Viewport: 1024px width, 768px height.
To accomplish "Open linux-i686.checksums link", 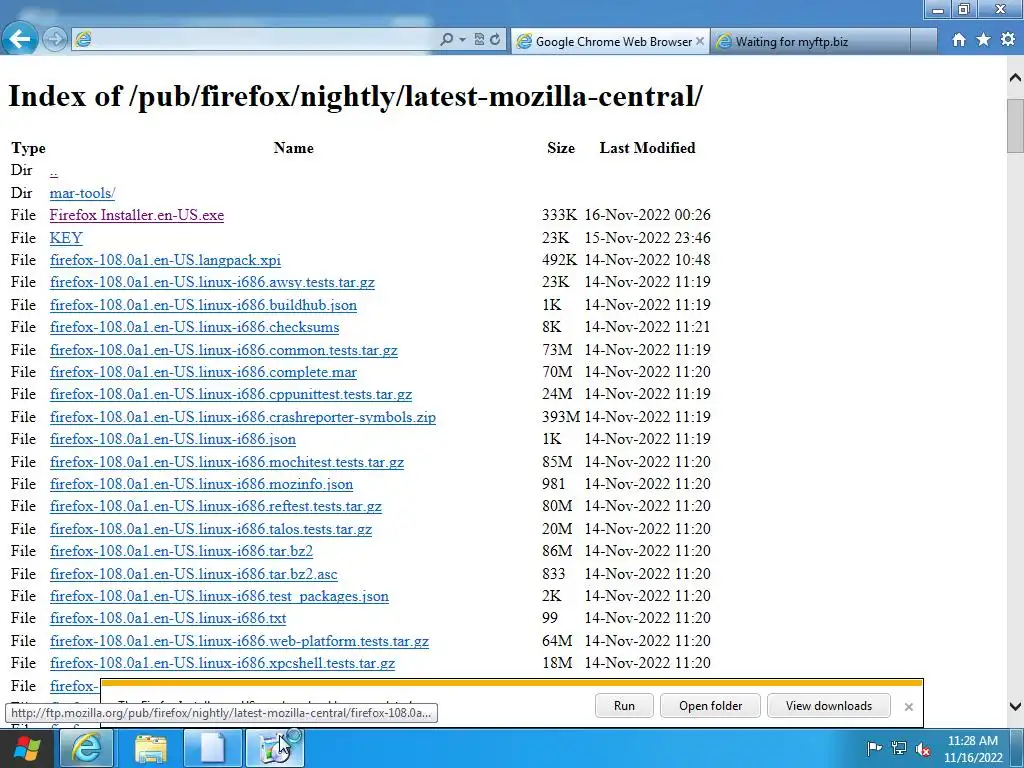I will tap(195, 327).
